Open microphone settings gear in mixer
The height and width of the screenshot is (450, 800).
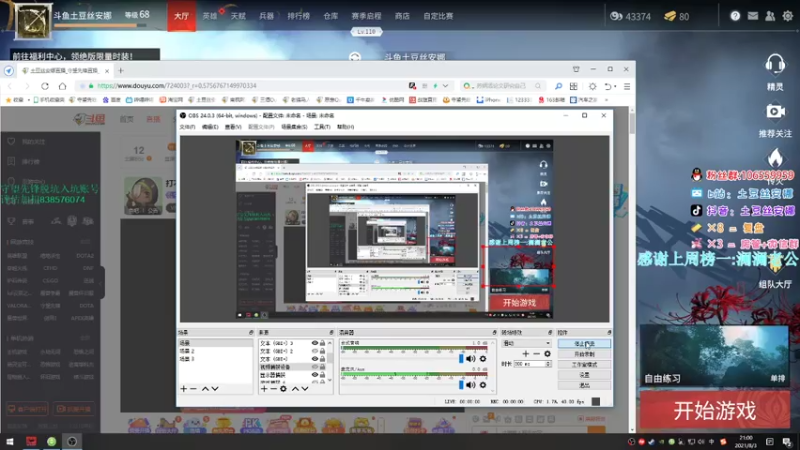[x=483, y=385]
